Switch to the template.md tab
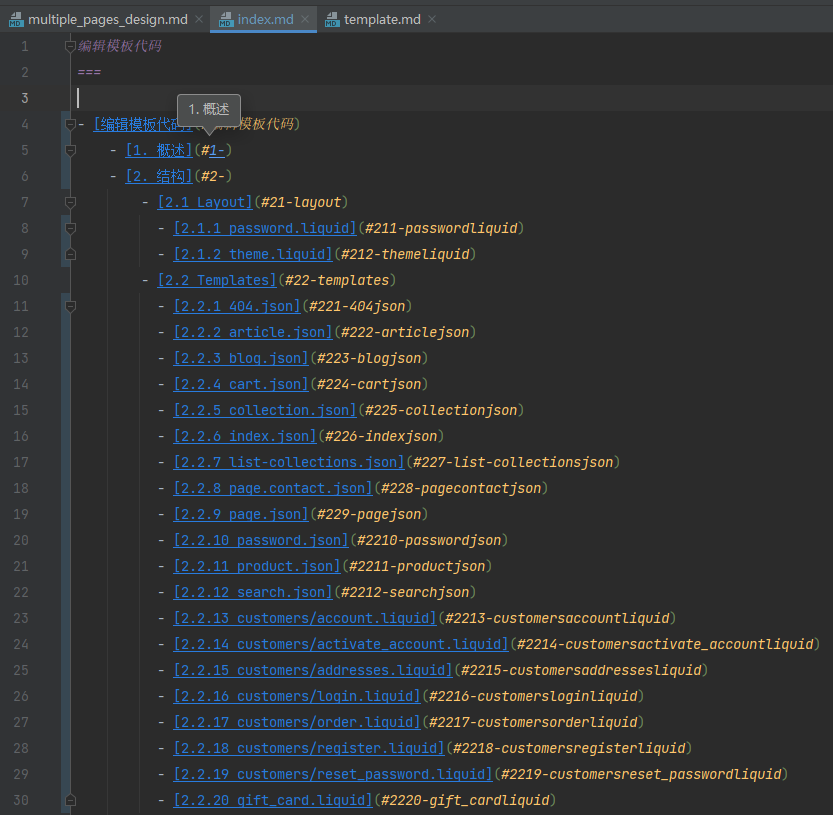 tap(381, 19)
